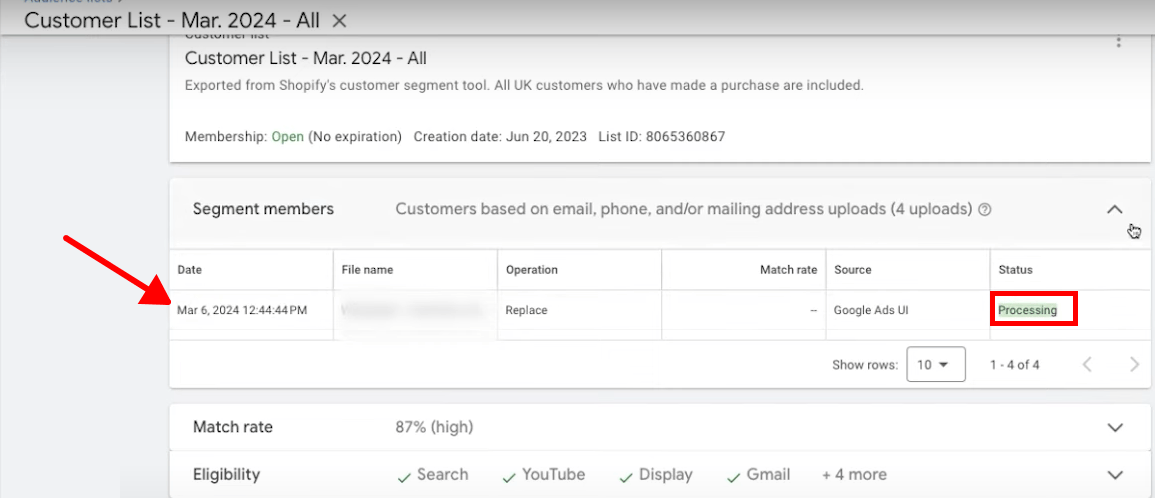Expand the Match rate section
The image size is (1155, 498).
pyautogui.click(x=1115, y=427)
